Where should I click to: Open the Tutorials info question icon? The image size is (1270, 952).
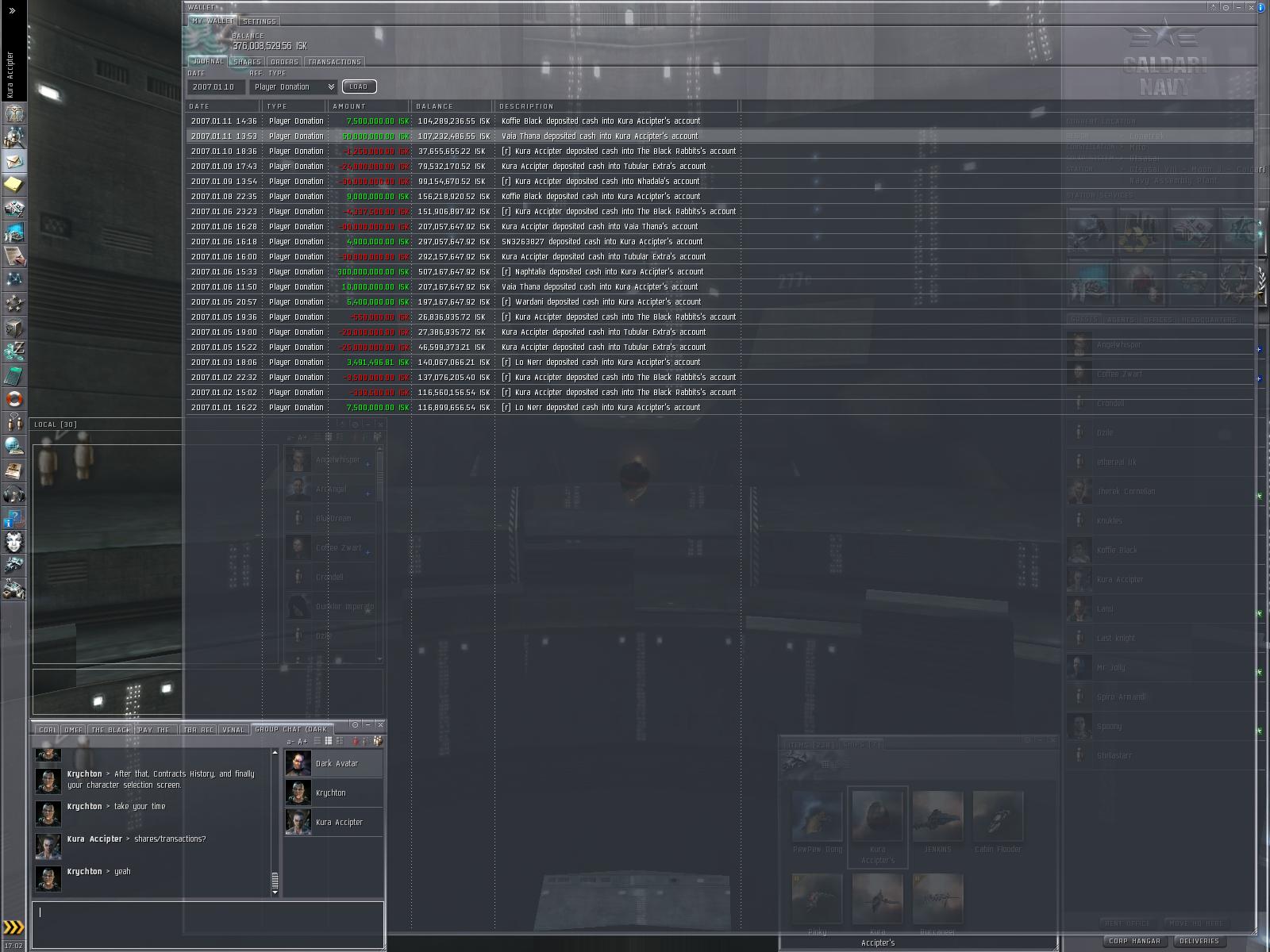(13, 517)
